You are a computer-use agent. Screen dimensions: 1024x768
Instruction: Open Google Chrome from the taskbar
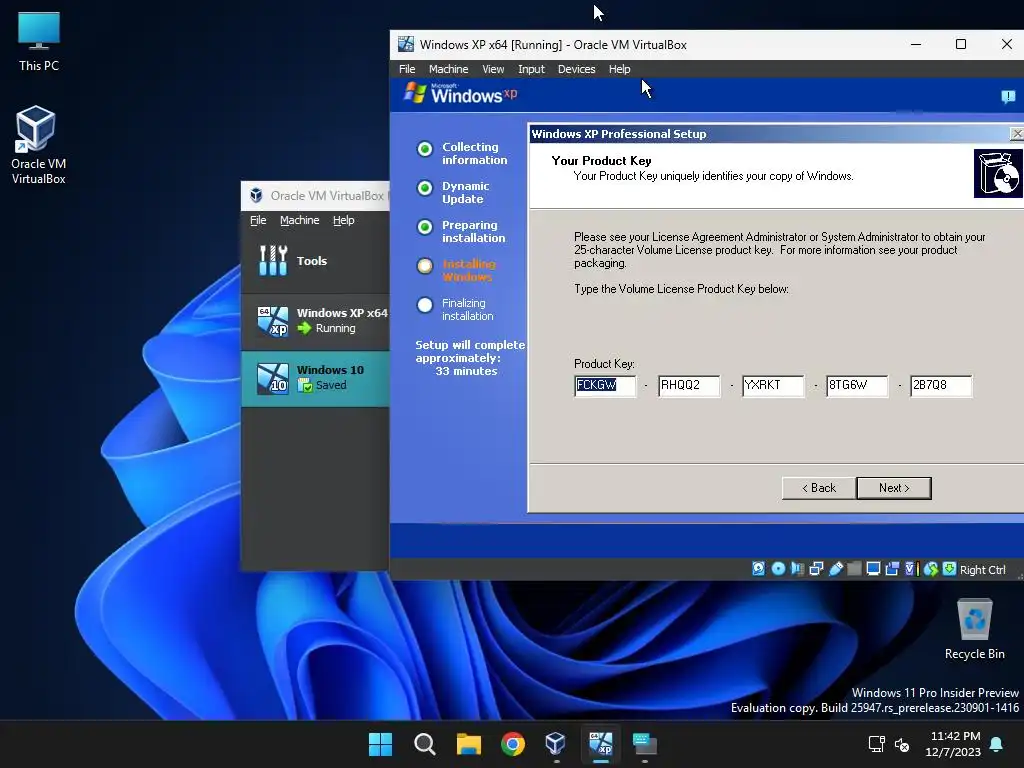[x=513, y=744]
